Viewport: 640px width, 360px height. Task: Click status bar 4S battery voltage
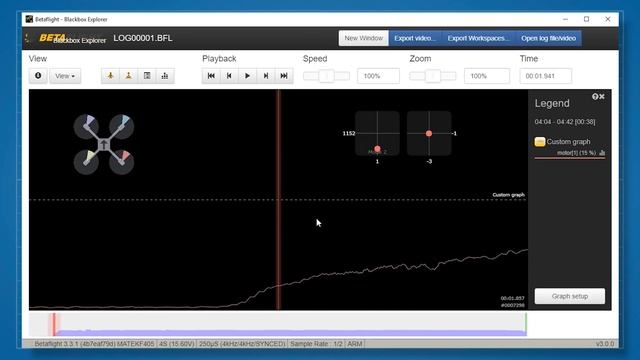(x=176, y=344)
